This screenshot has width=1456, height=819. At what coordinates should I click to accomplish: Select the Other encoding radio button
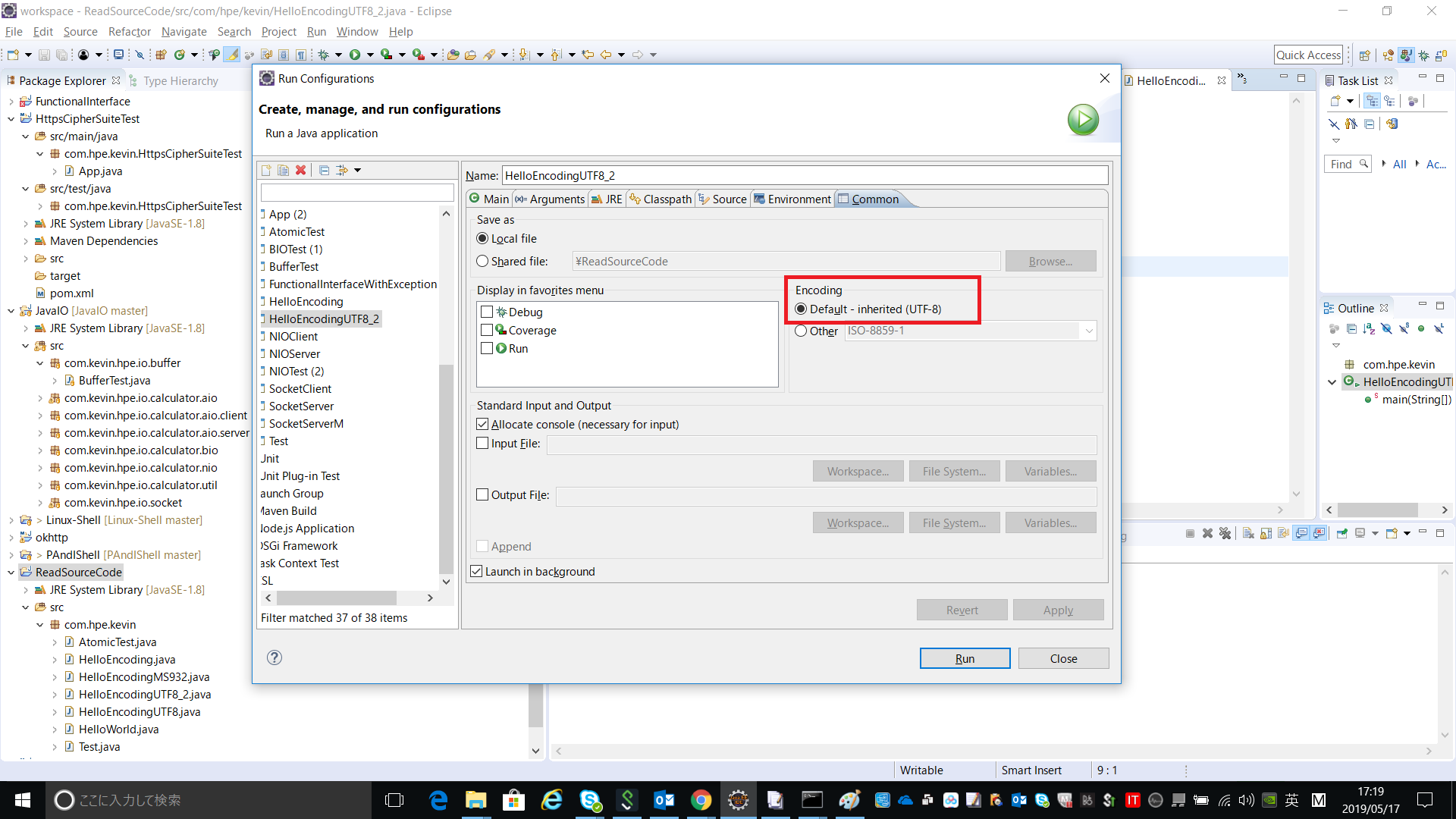pyautogui.click(x=801, y=331)
